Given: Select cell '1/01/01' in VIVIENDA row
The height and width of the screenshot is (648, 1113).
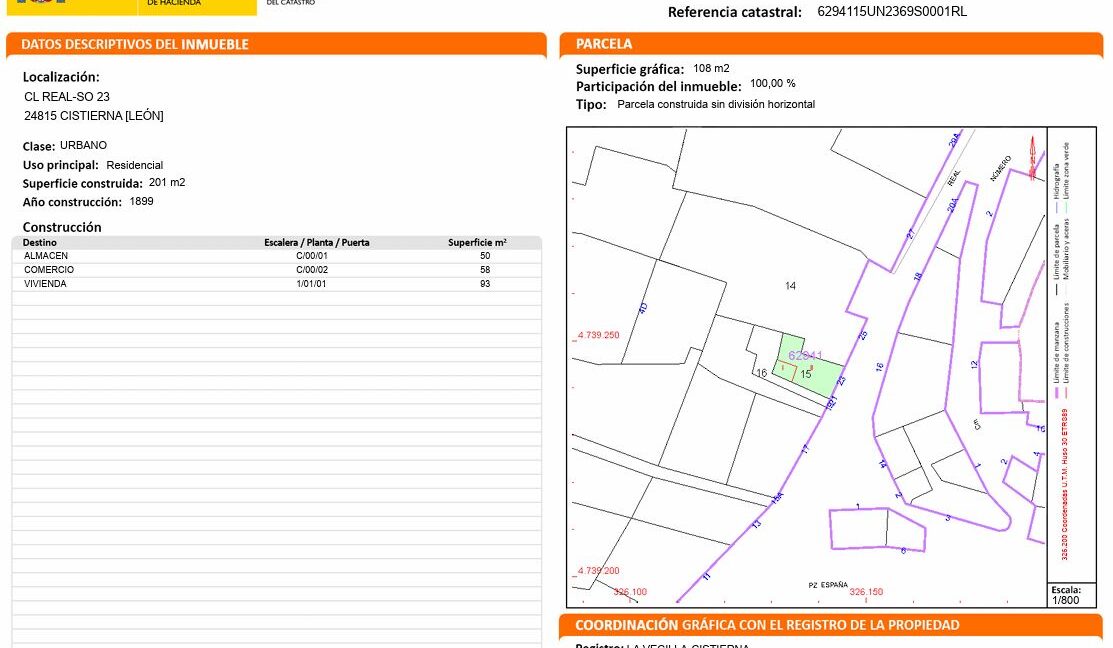Looking at the screenshot, I should (312, 283).
